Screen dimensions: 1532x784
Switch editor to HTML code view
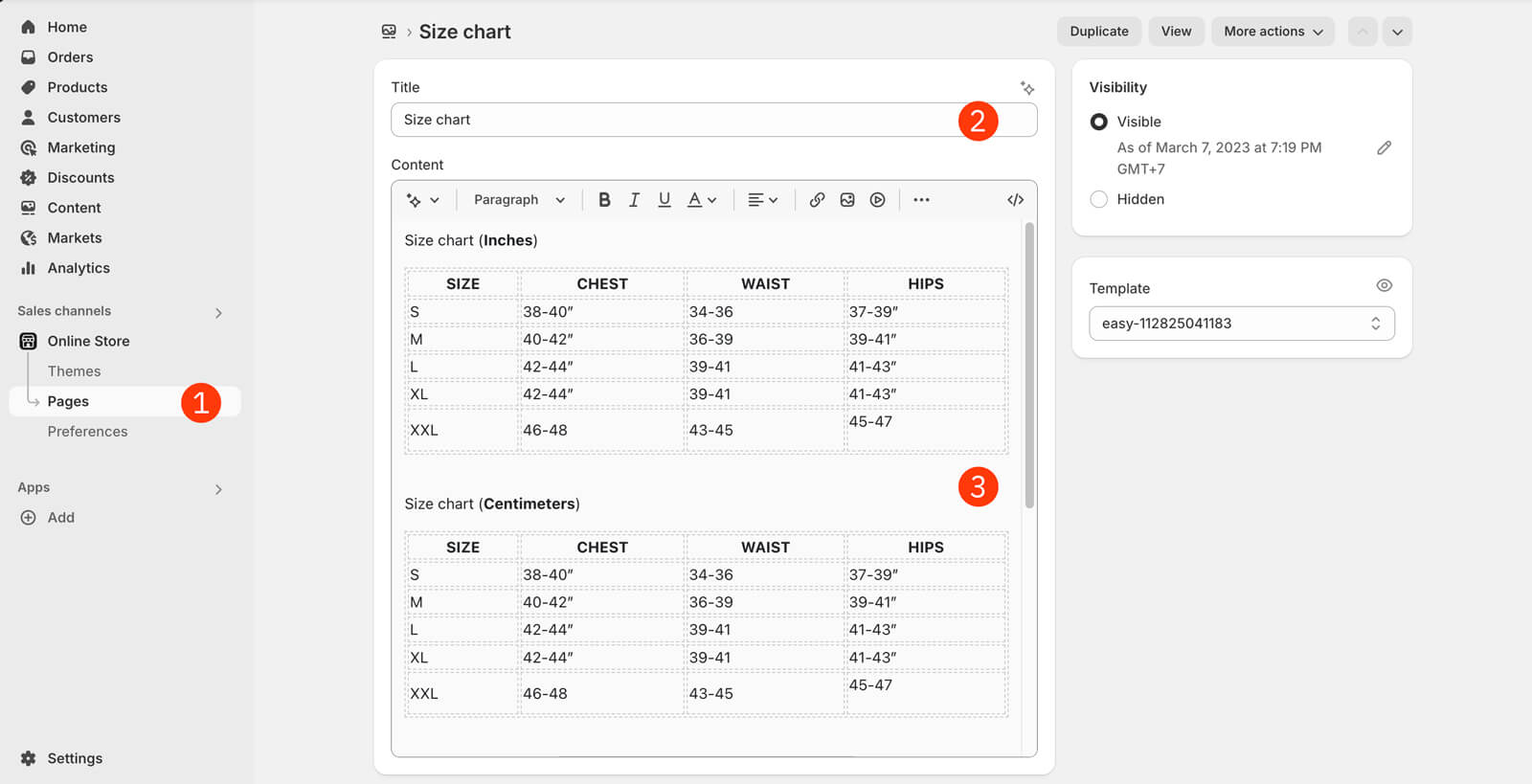(1015, 200)
